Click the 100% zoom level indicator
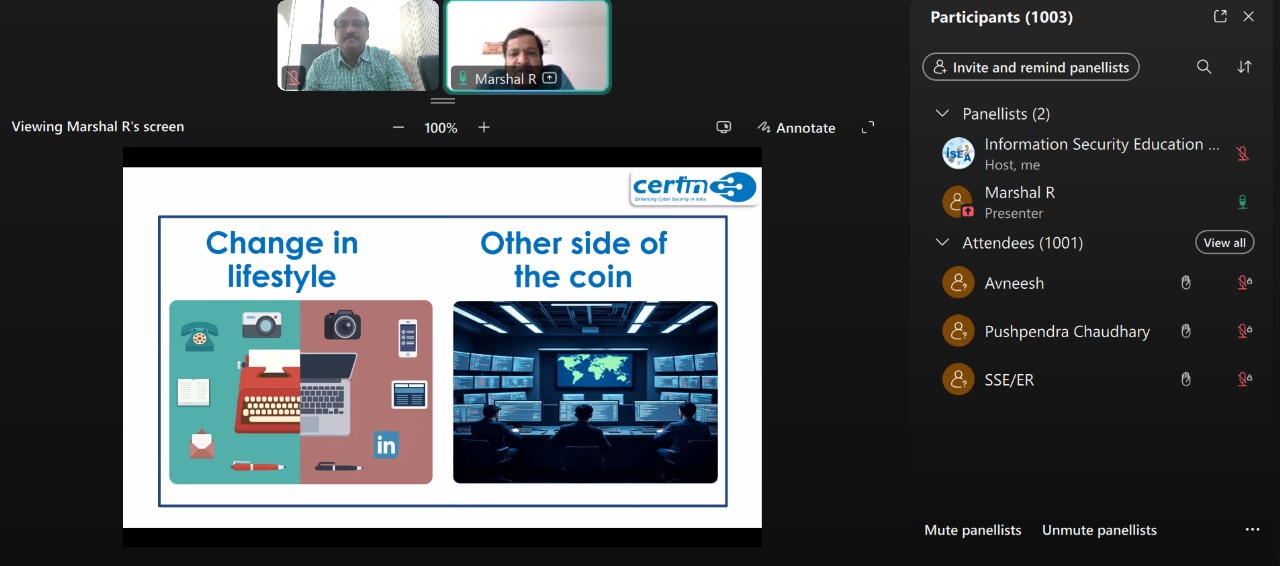1280x566 pixels. (441, 128)
